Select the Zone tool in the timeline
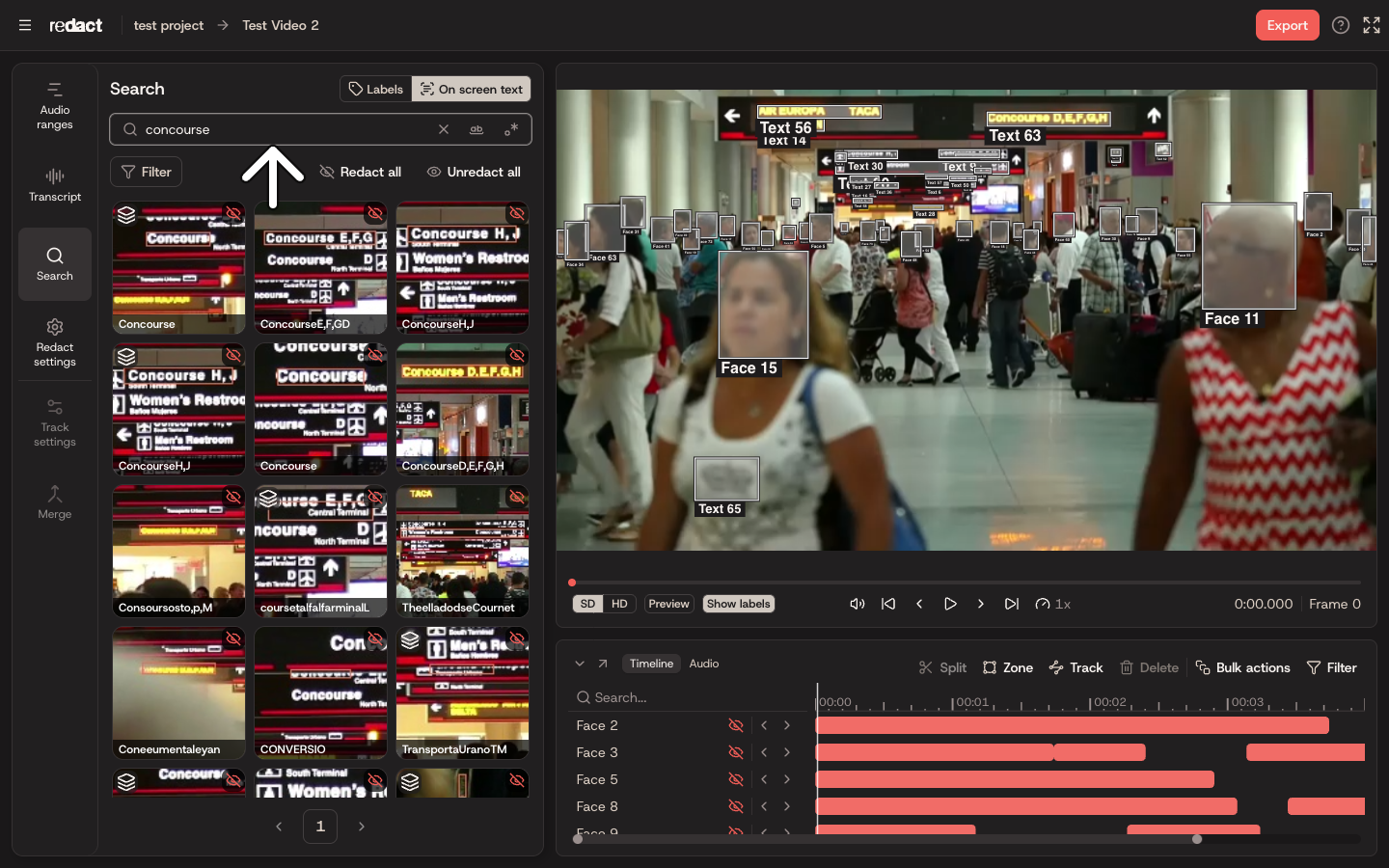The width and height of the screenshot is (1389, 868). (1008, 667)
